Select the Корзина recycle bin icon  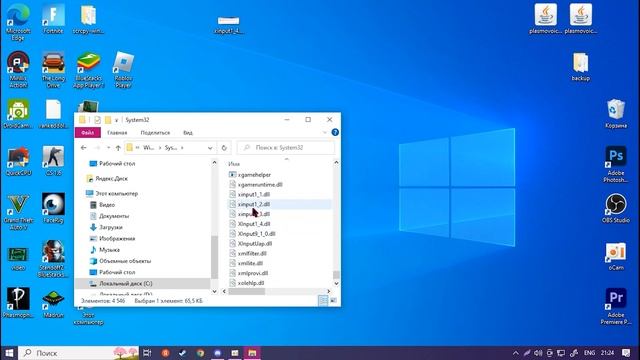[x=616, y=113]
